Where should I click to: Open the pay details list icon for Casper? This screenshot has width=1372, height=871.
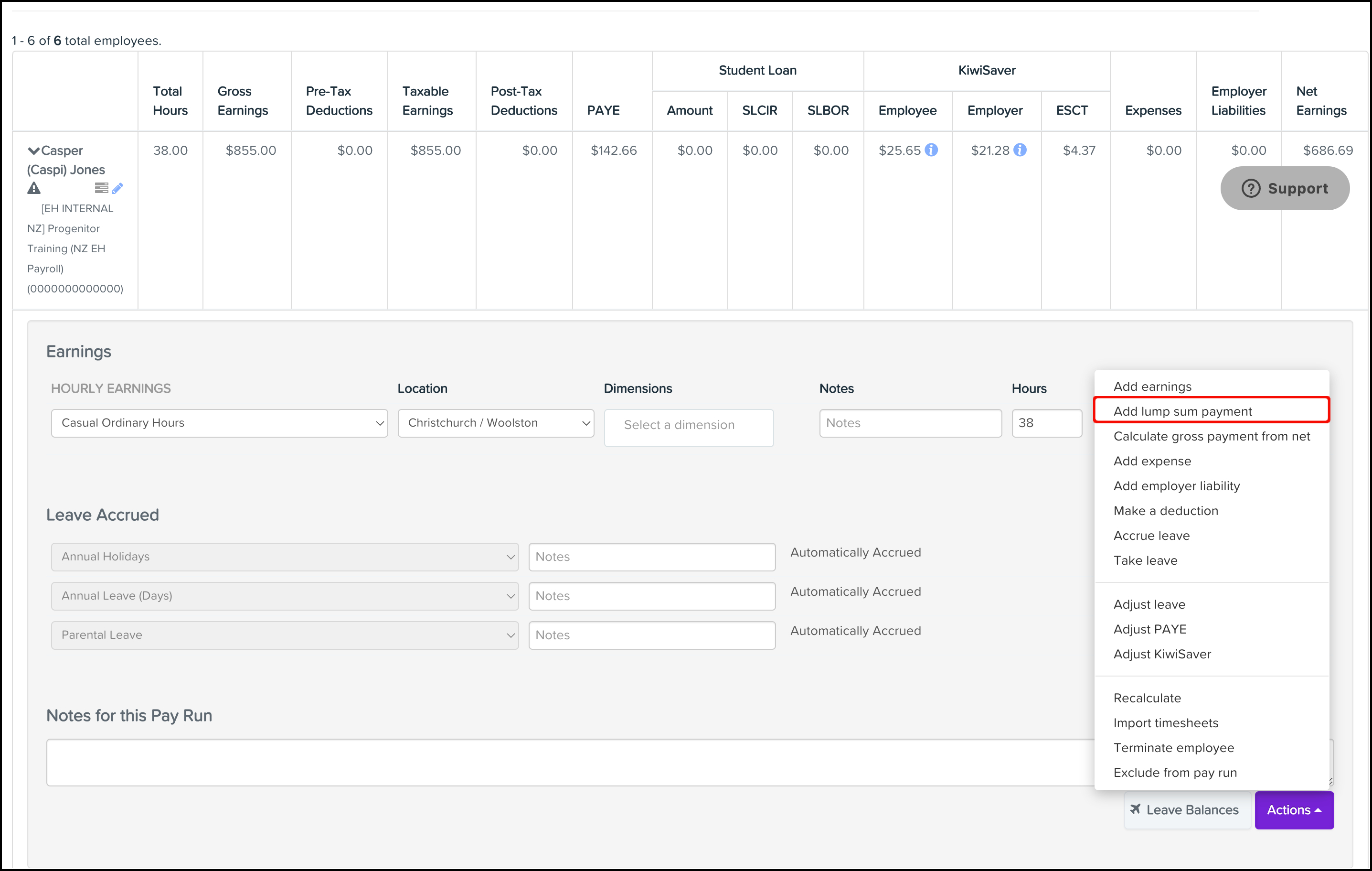(x=101, y=188)
